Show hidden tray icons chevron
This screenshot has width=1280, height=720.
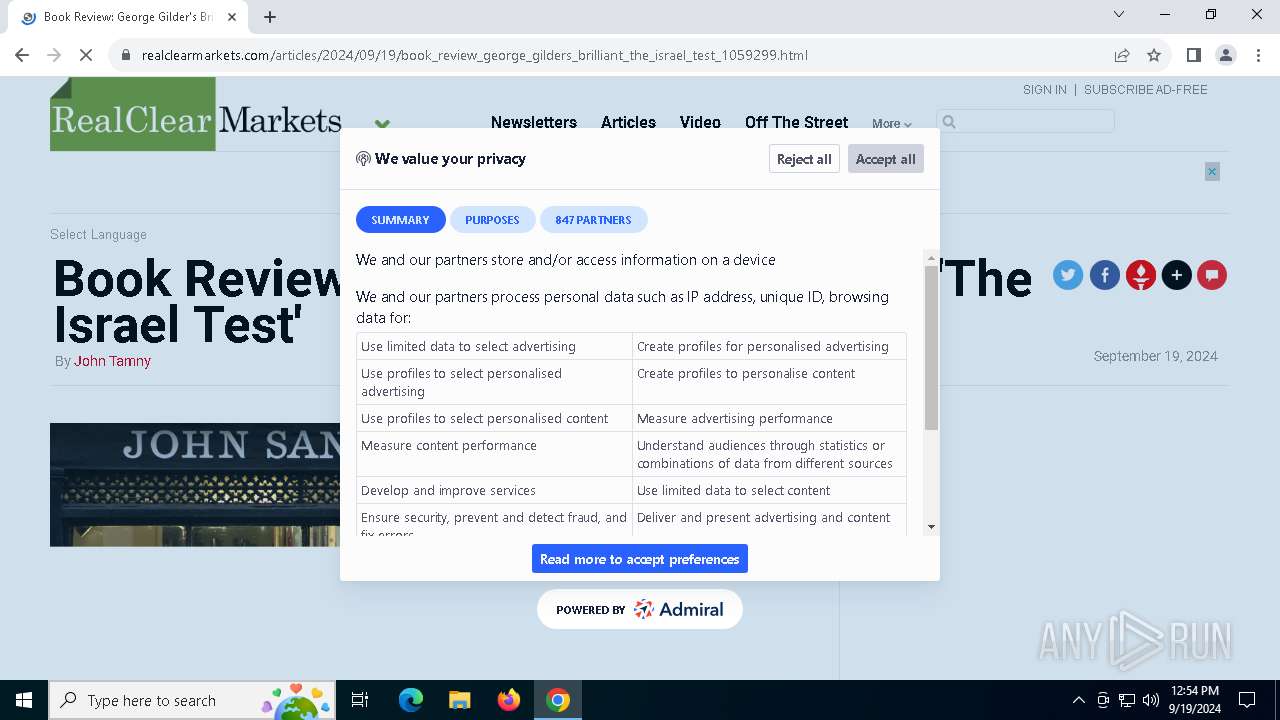click(1078, 700)
